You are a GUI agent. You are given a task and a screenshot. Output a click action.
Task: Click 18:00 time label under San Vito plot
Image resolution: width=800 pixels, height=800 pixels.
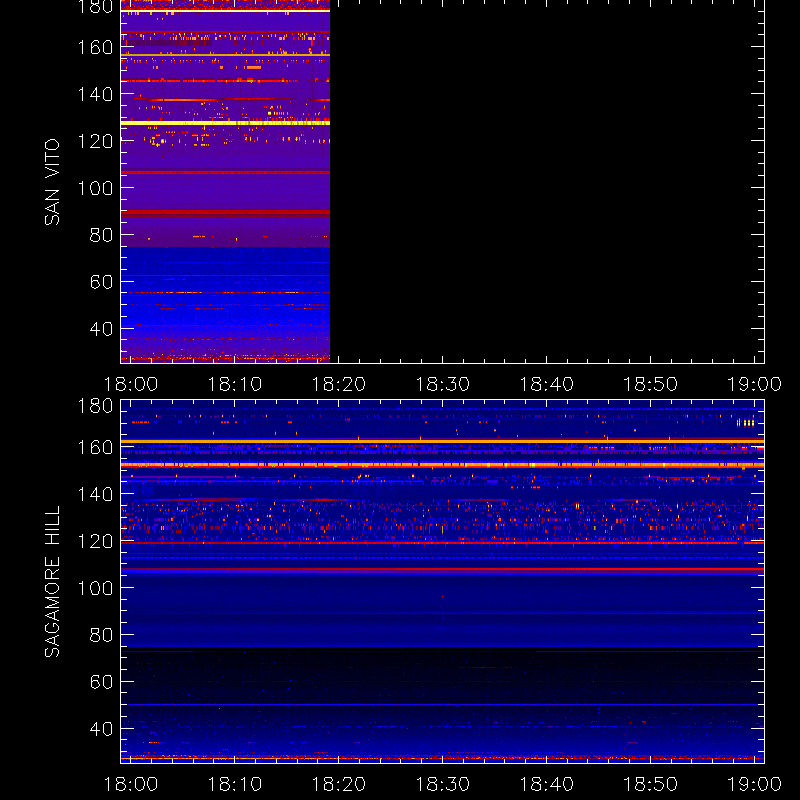(x=131, y=384)
